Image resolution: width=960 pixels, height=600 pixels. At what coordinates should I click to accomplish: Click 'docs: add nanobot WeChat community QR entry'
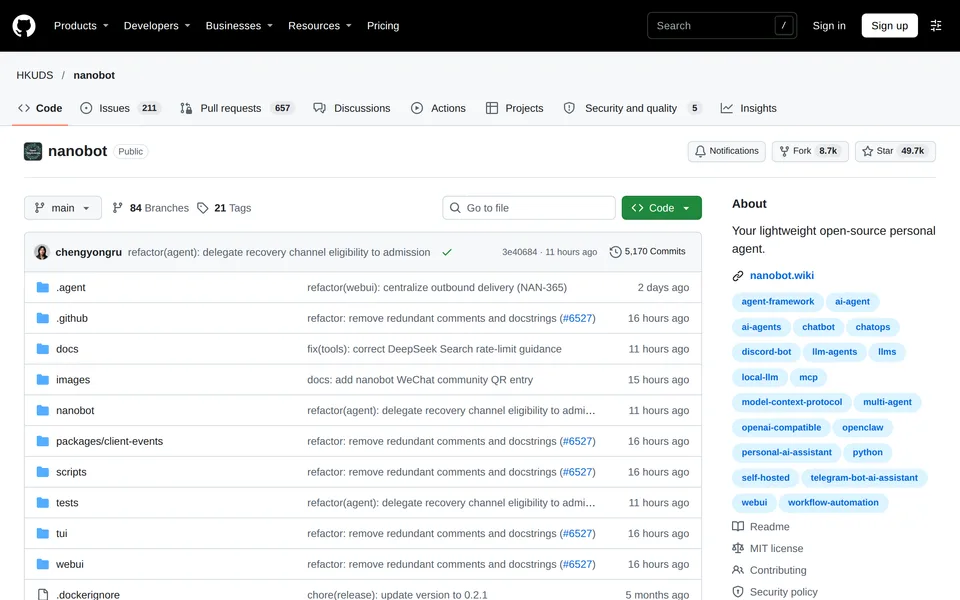(x=420, y=380)
